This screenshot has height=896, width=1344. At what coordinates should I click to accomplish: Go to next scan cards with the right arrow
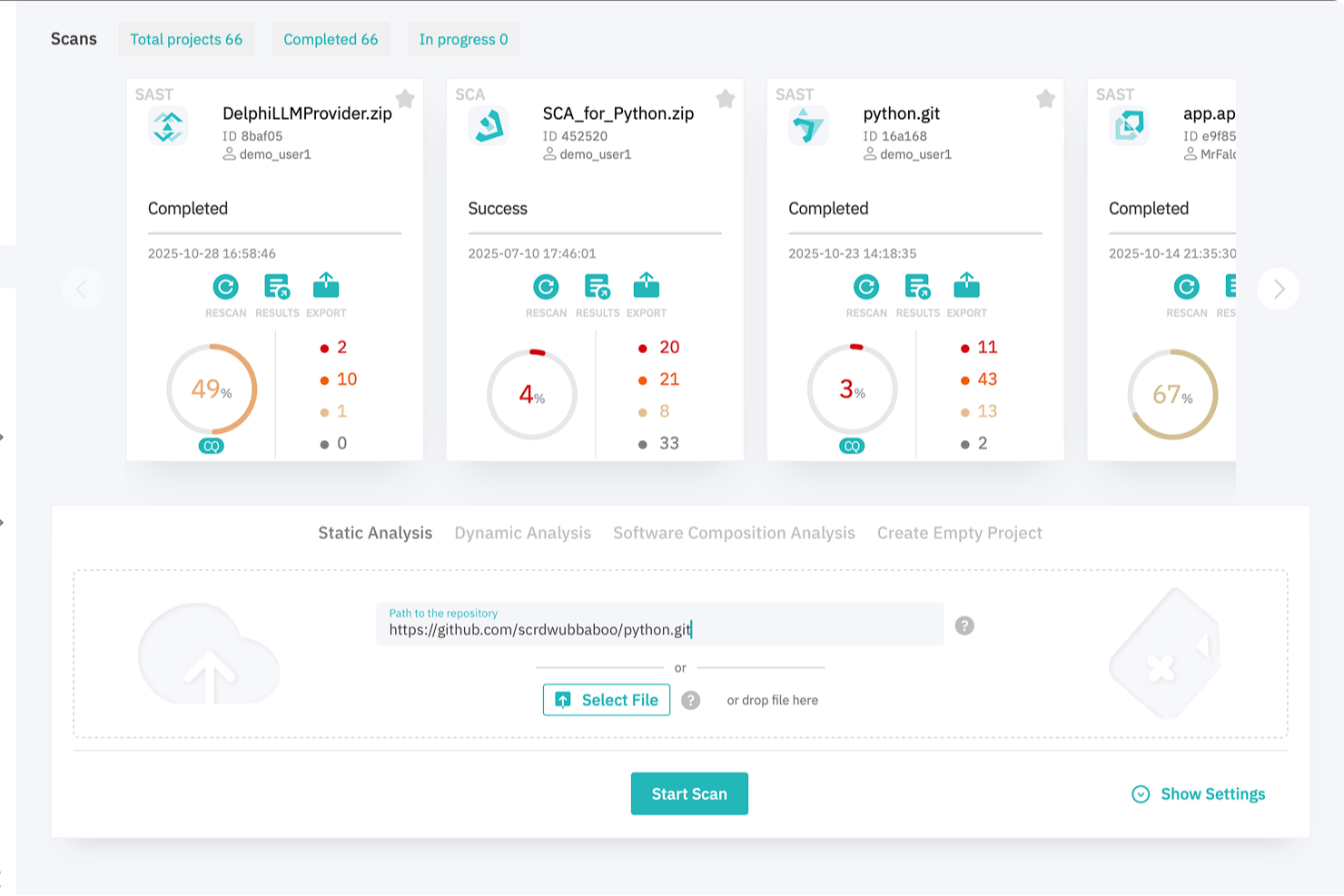[1279, 289]
